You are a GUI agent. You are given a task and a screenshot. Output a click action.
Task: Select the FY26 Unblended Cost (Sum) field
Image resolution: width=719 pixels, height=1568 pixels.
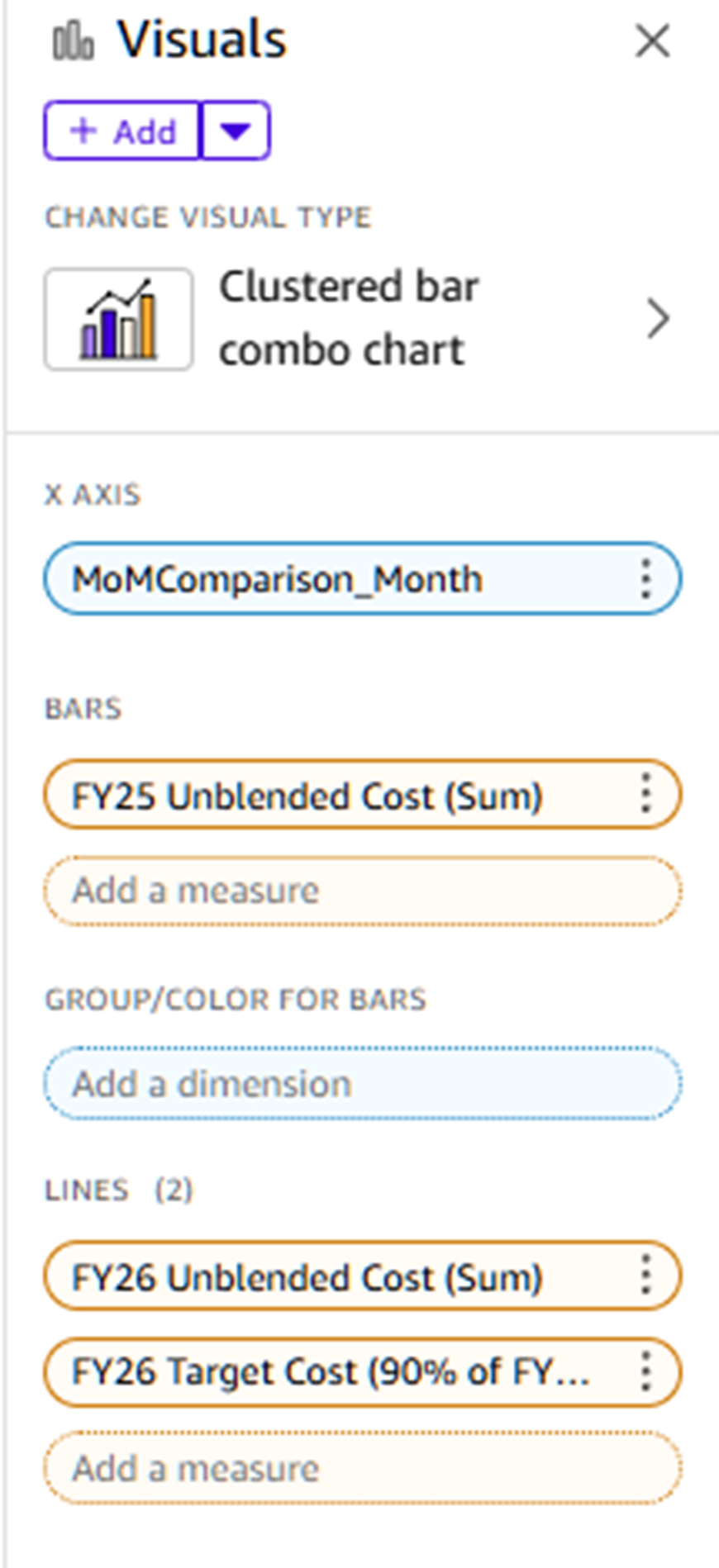pos(331,1277)
